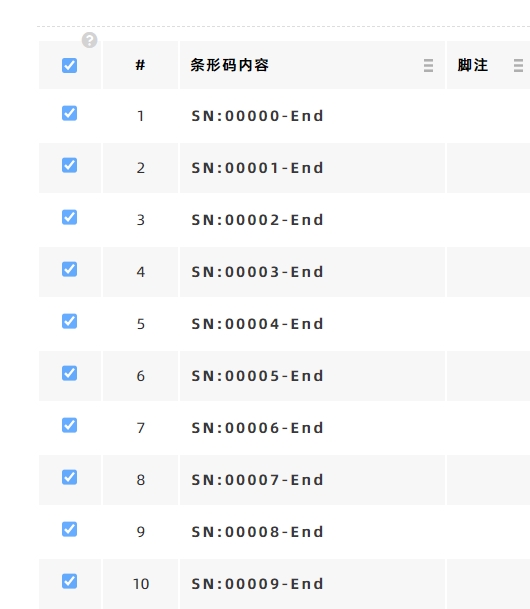530x609 pixels.
Task: Uncheck the checkbox for row 4
Action: [70, 269]
